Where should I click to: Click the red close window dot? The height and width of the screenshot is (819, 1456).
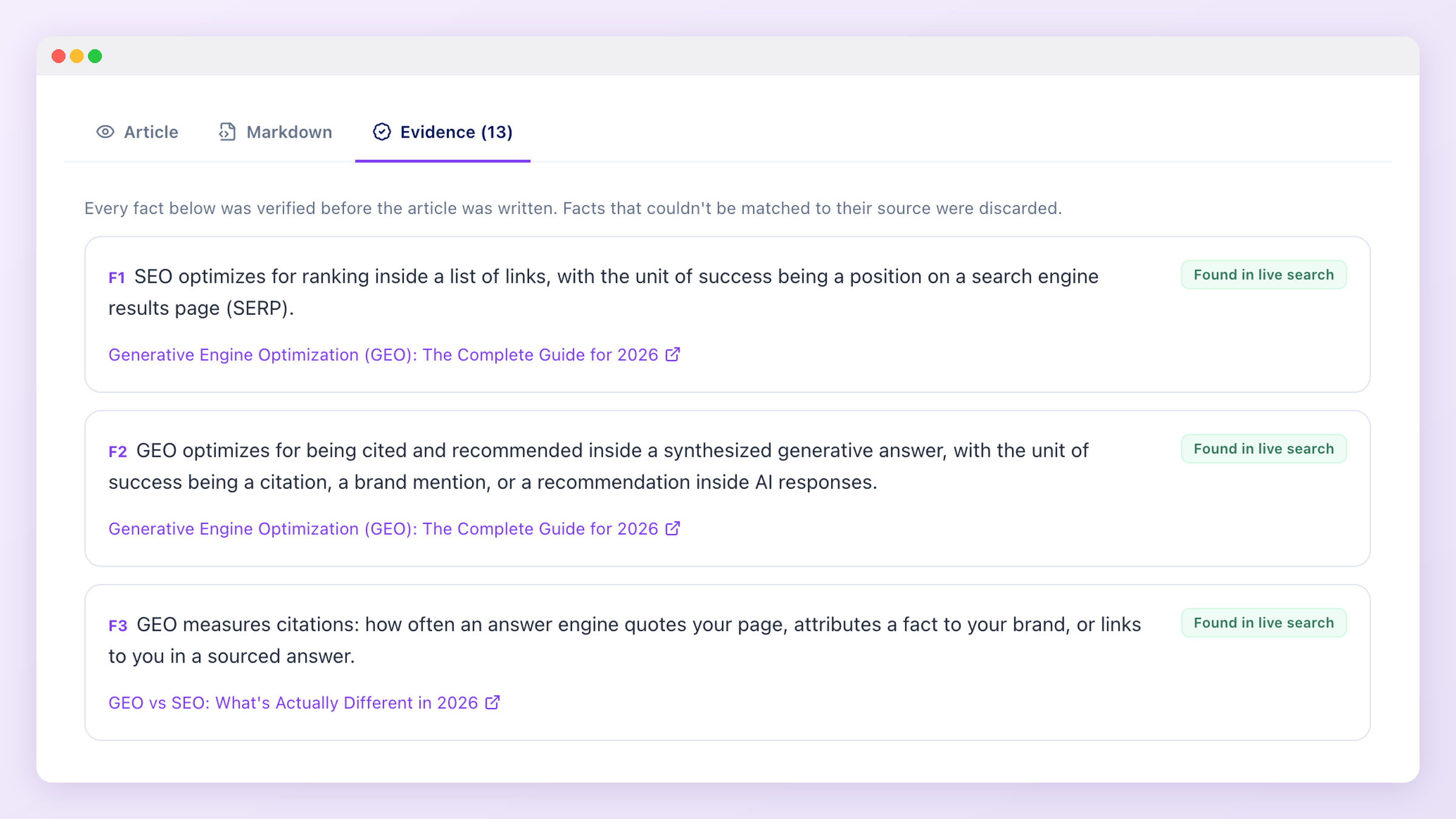[59, 56]
